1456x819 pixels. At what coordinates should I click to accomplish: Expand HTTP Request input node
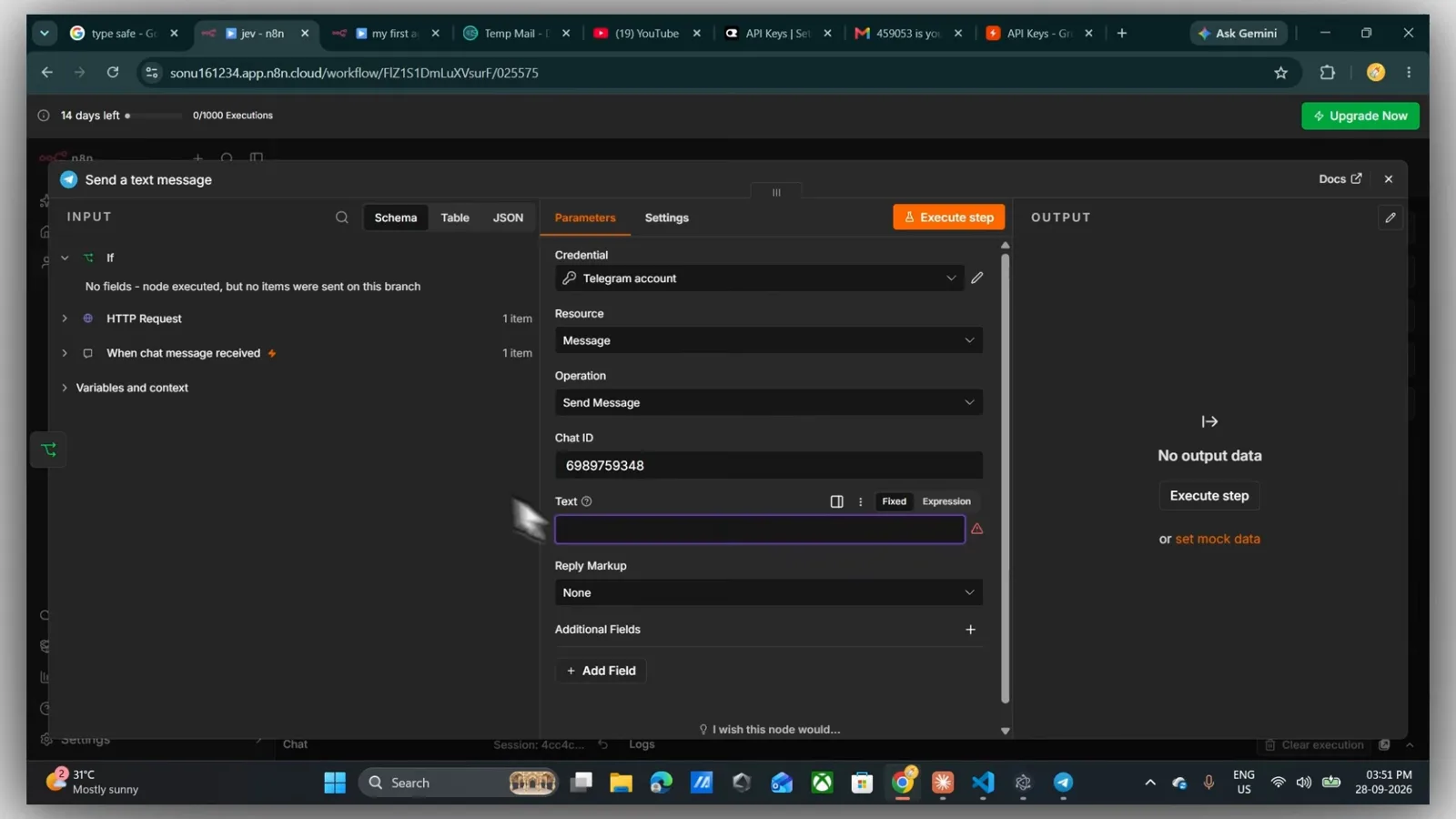point(65,318)
